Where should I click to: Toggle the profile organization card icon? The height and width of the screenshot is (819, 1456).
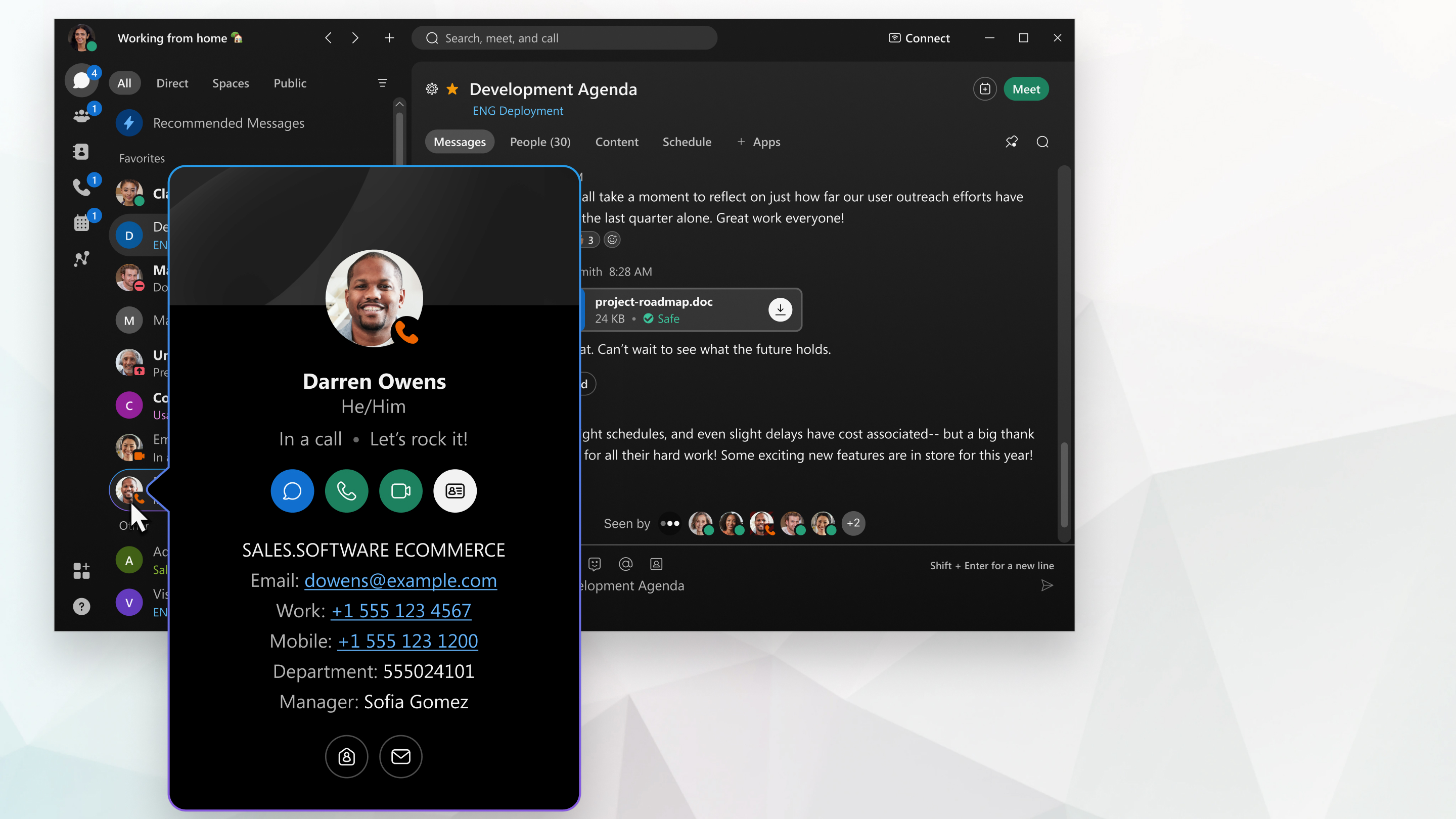455,490
